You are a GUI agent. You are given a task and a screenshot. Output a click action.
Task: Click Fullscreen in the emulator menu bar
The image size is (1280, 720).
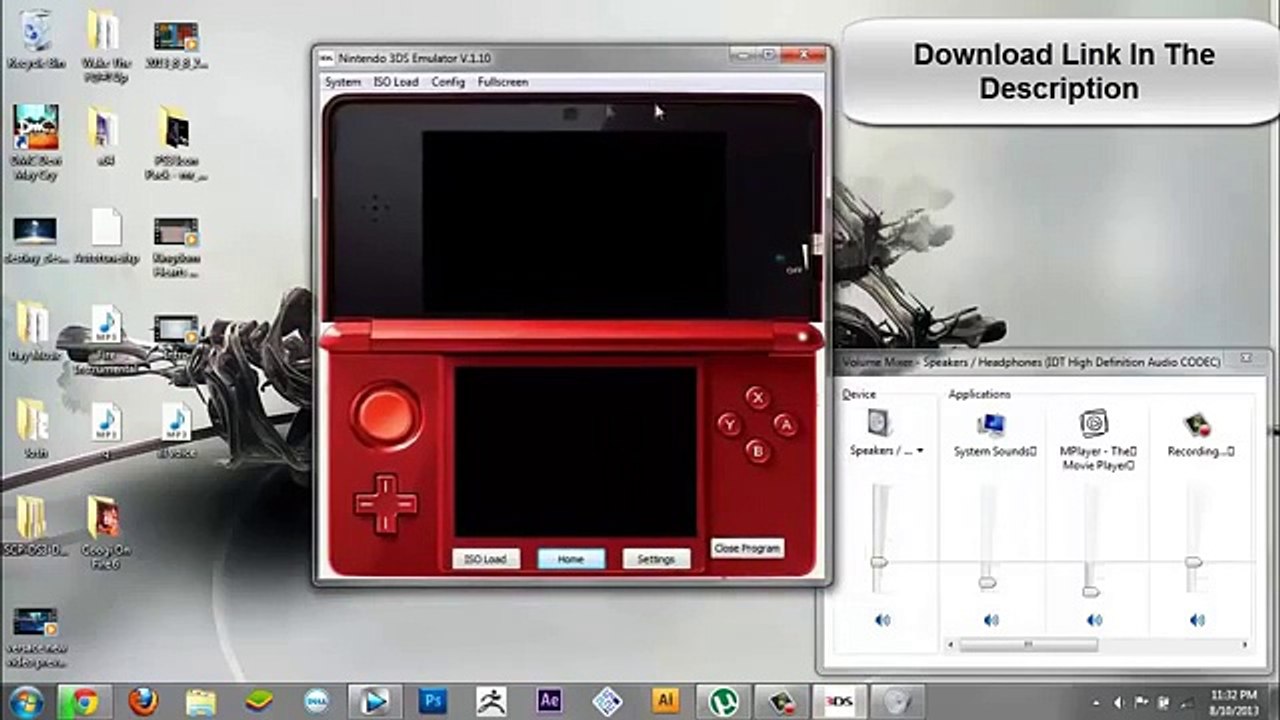[x=502, y=82]
